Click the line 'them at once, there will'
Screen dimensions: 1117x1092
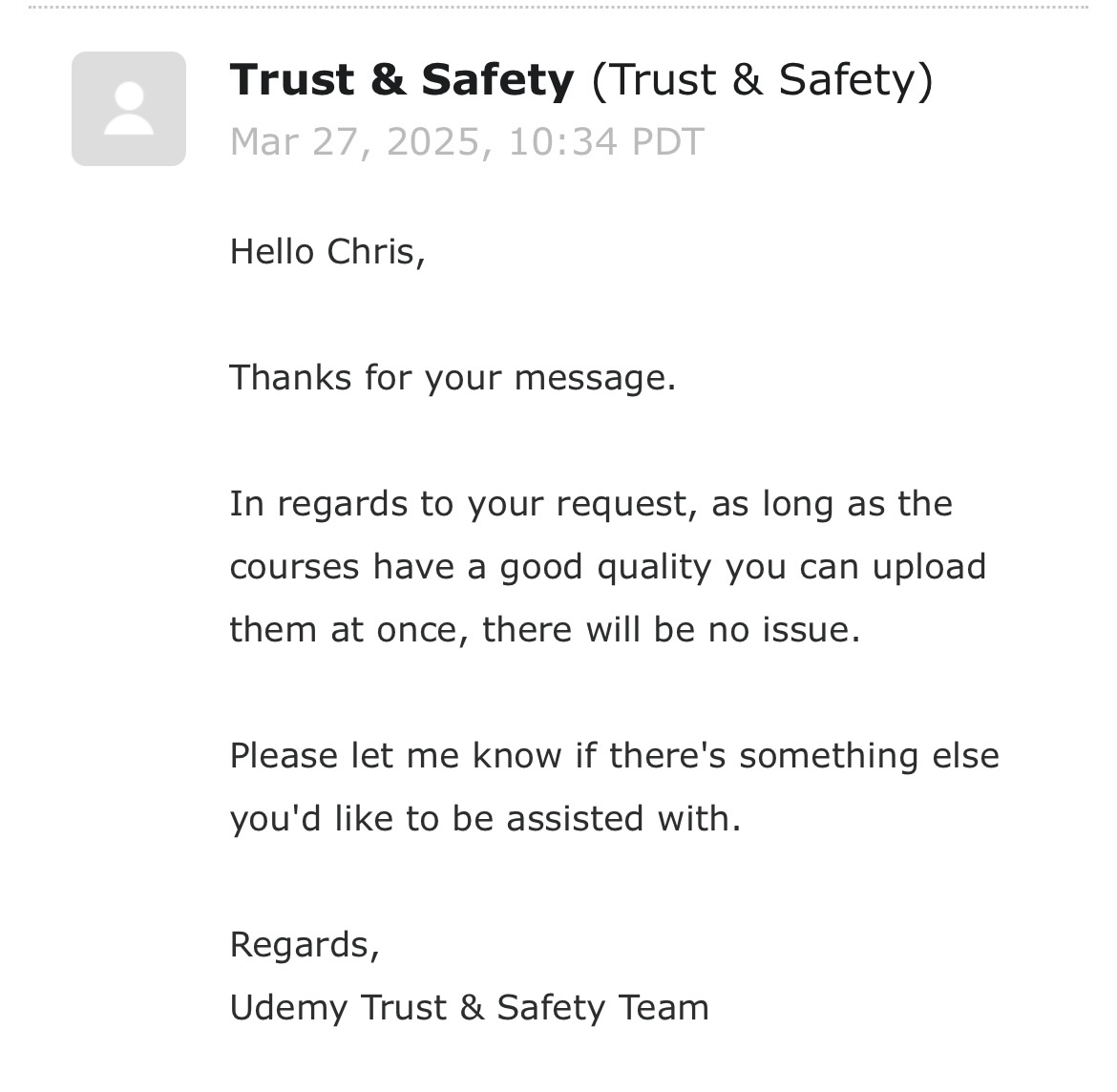tap(545, 630)
